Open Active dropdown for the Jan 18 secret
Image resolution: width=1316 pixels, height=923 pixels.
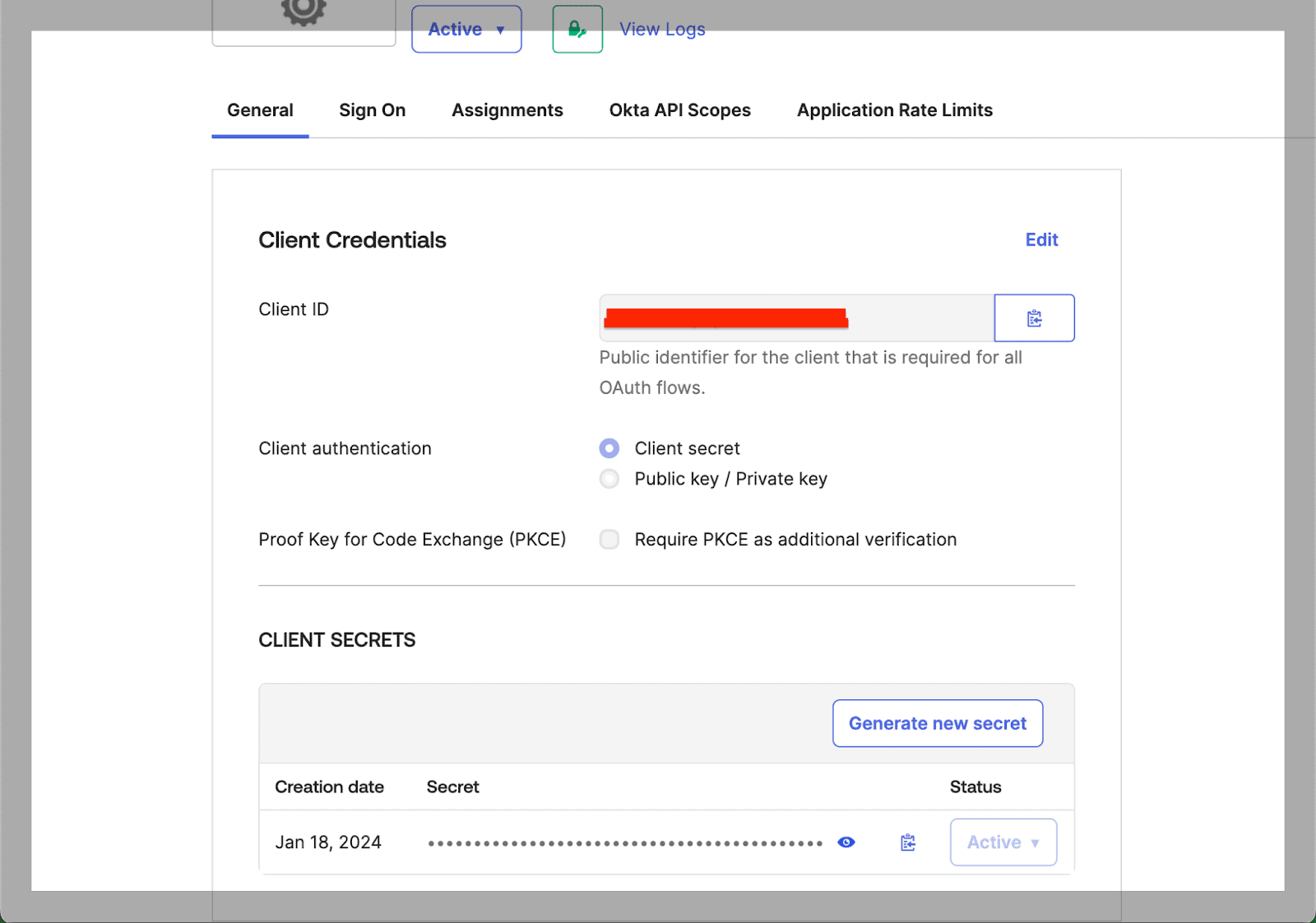(1002, 842)
